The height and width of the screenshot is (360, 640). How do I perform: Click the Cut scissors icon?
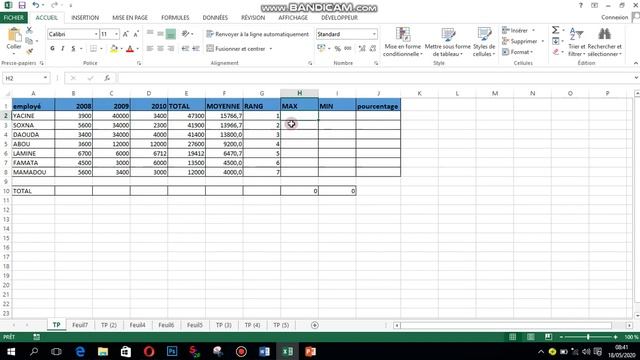[x=29, y=30]
